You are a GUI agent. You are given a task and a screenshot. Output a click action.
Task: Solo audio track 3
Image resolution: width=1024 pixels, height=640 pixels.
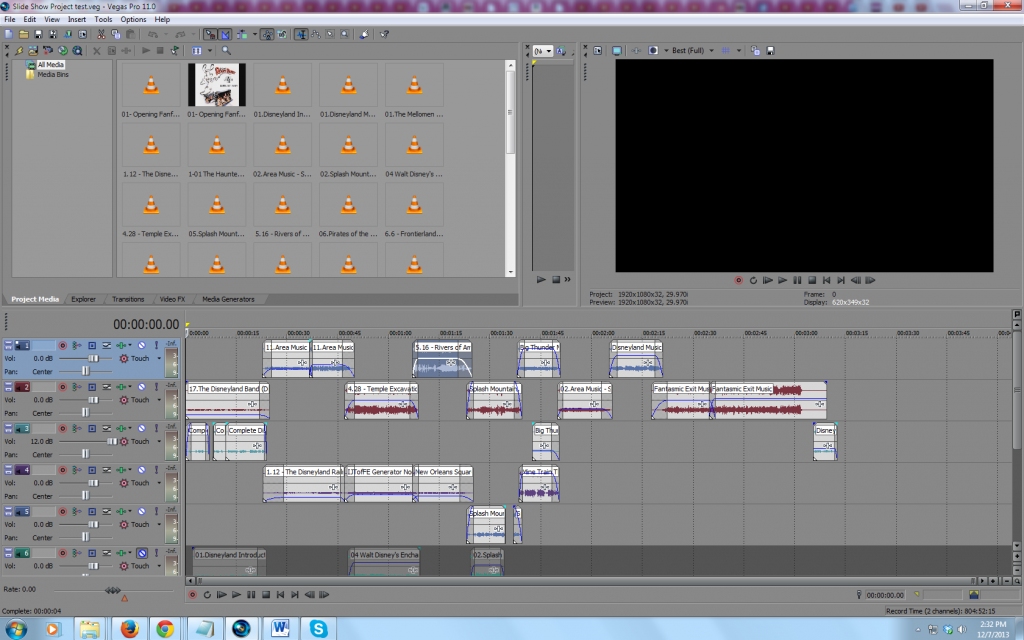156,428
